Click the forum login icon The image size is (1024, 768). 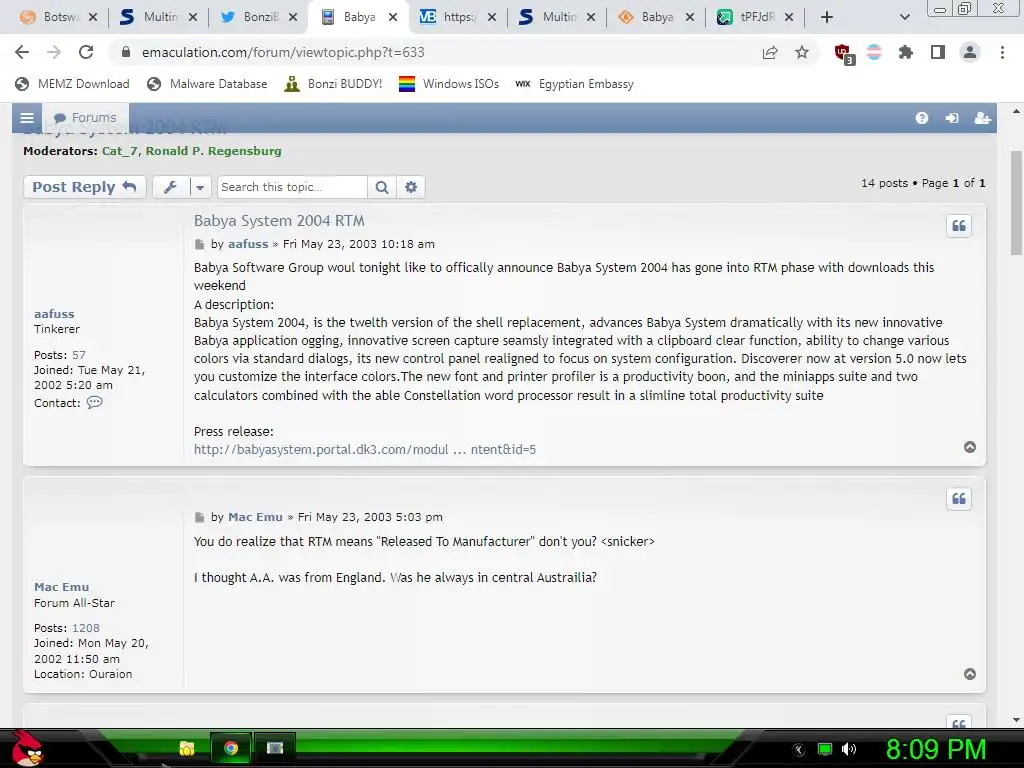coord(952,118)
